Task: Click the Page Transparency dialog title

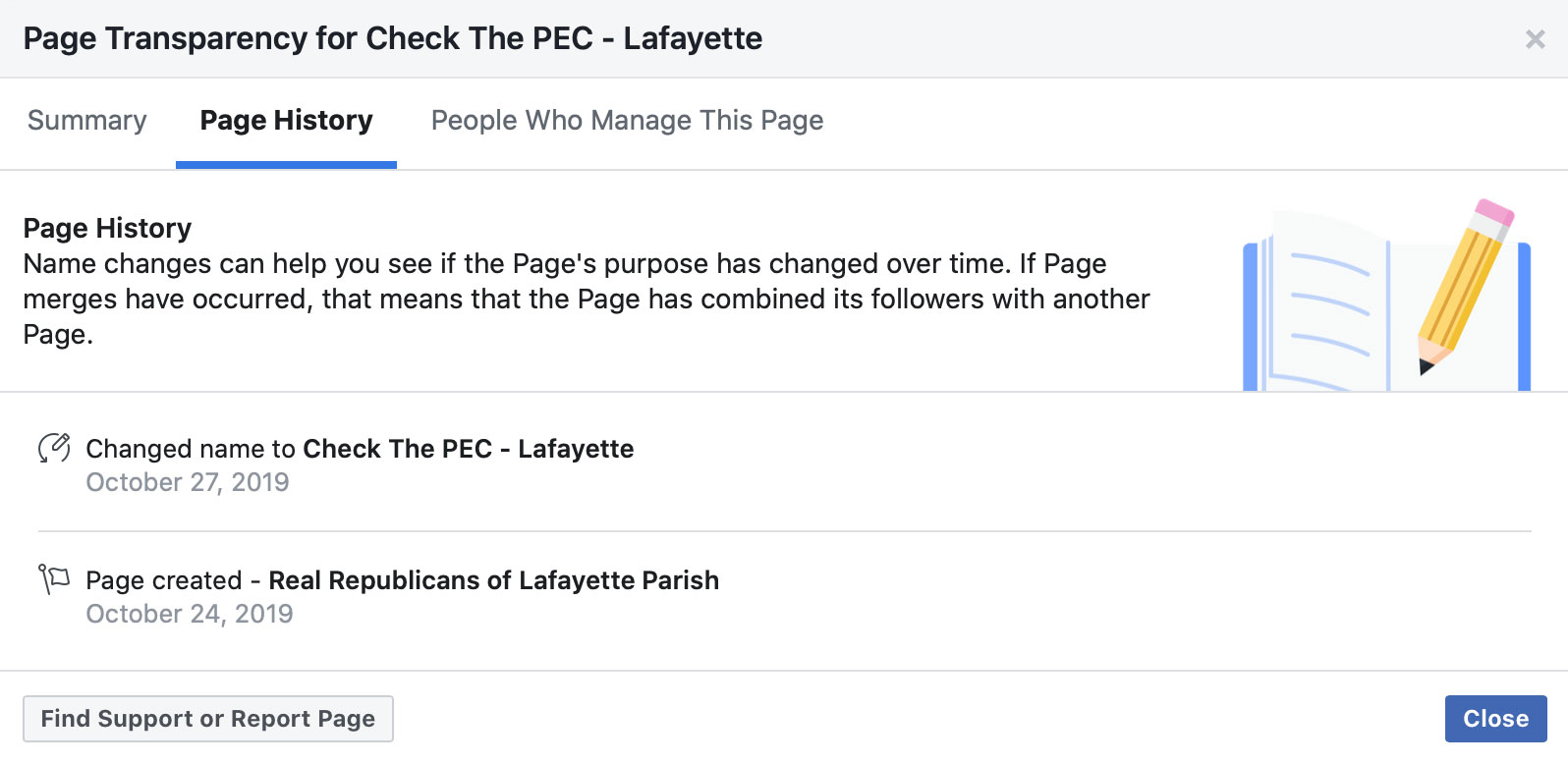Action: pos(392,38)
